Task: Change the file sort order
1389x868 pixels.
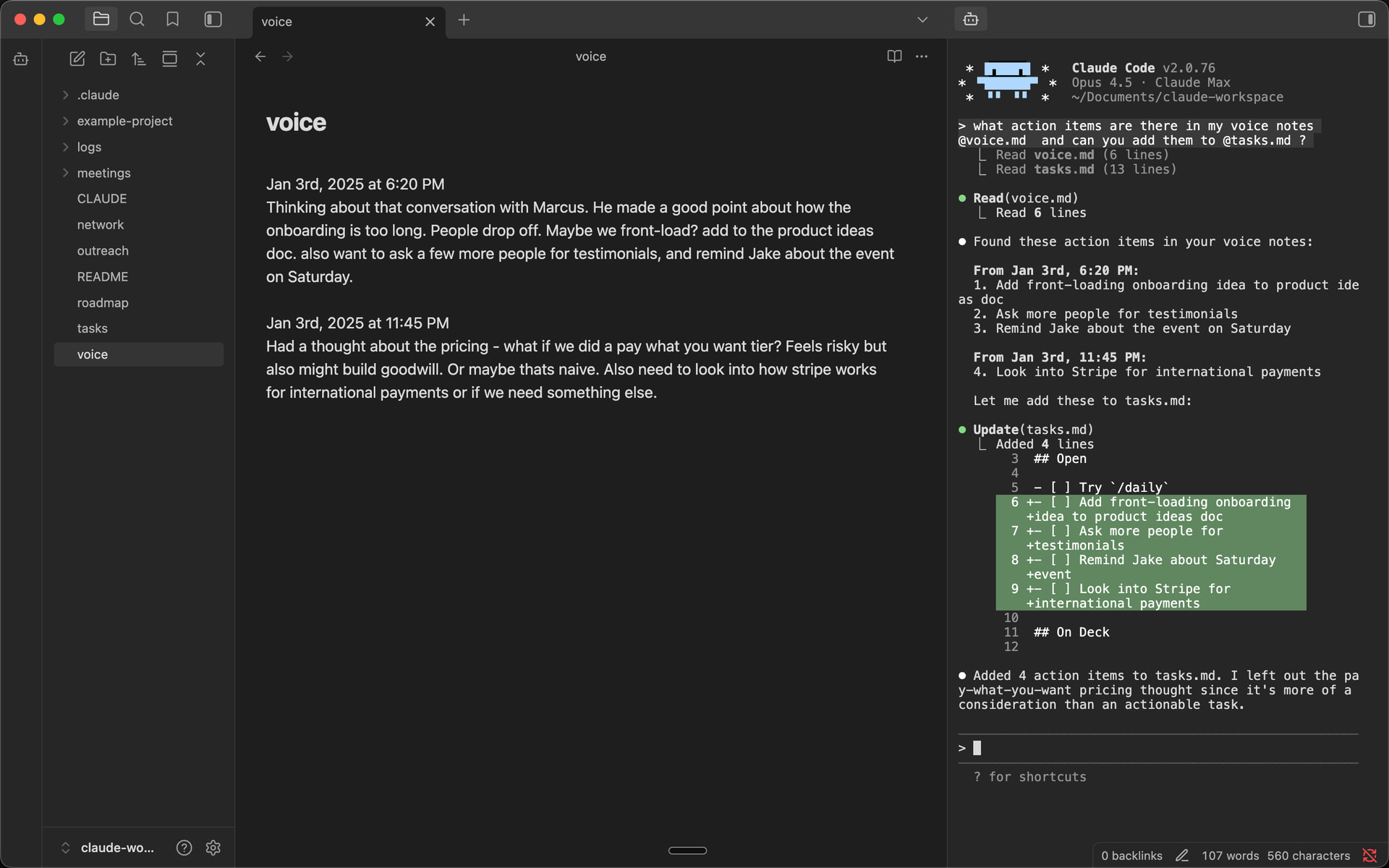Action: 139,59
